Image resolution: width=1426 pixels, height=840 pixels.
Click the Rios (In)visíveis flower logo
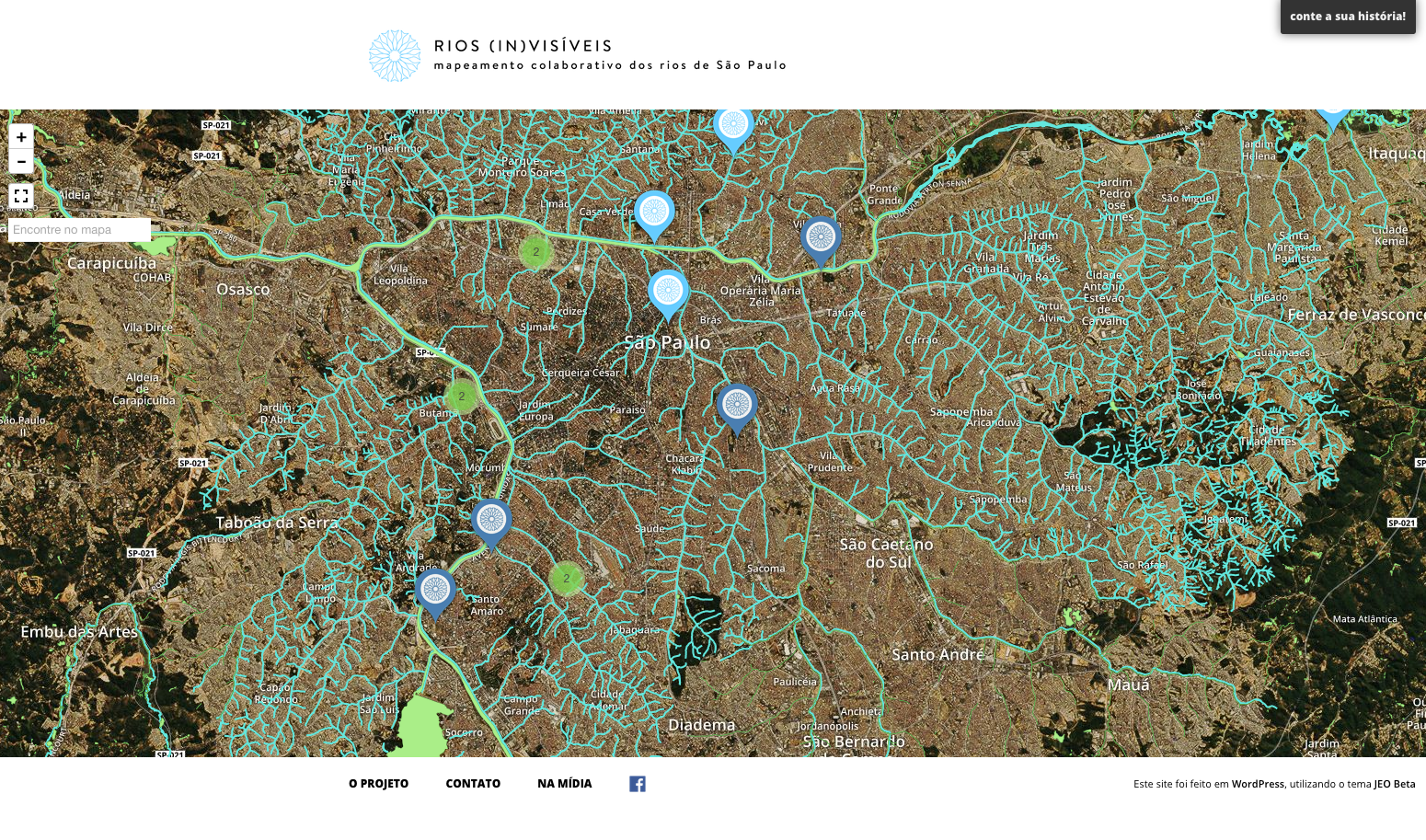tap(395, 56)
